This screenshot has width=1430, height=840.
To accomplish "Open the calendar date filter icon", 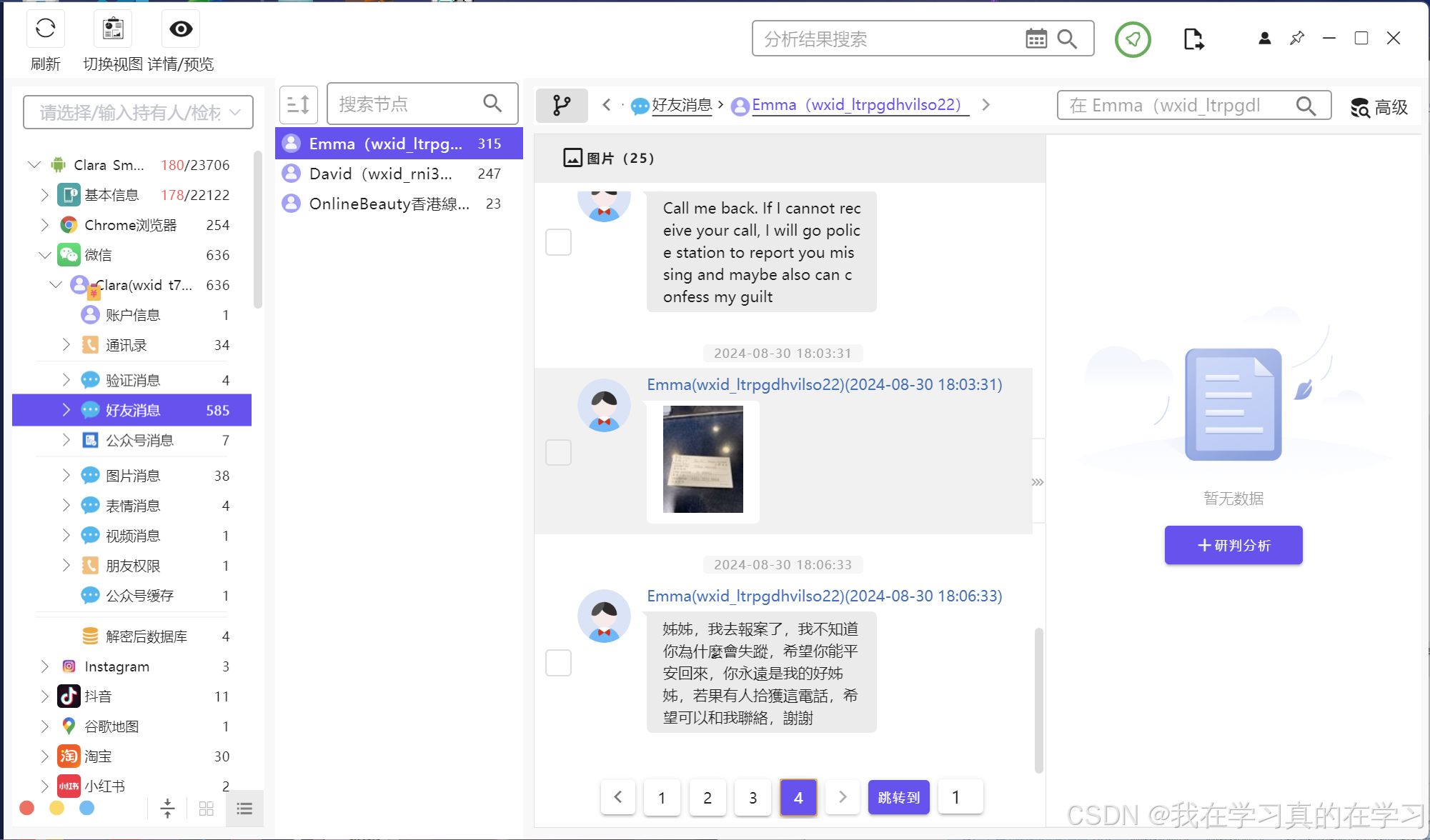I will (x=1036, y=39).
